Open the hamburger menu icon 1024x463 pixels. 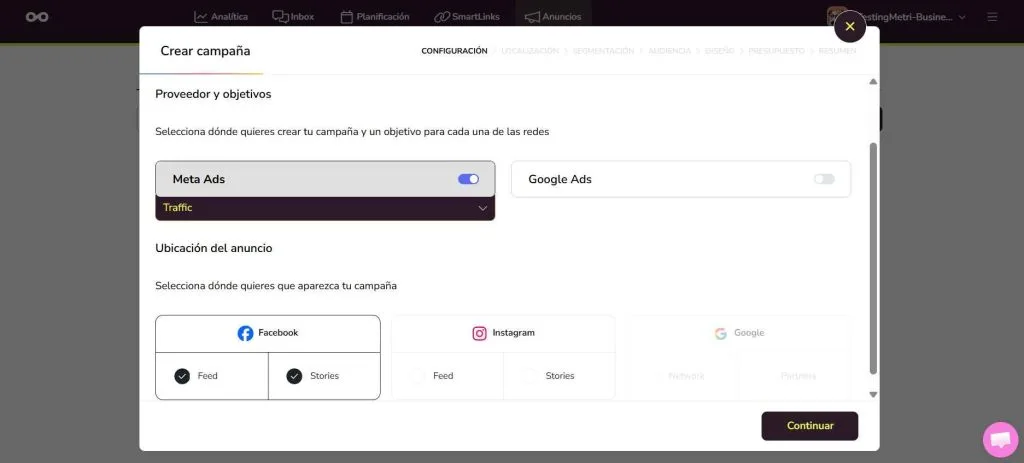click(x=993, y=17)
